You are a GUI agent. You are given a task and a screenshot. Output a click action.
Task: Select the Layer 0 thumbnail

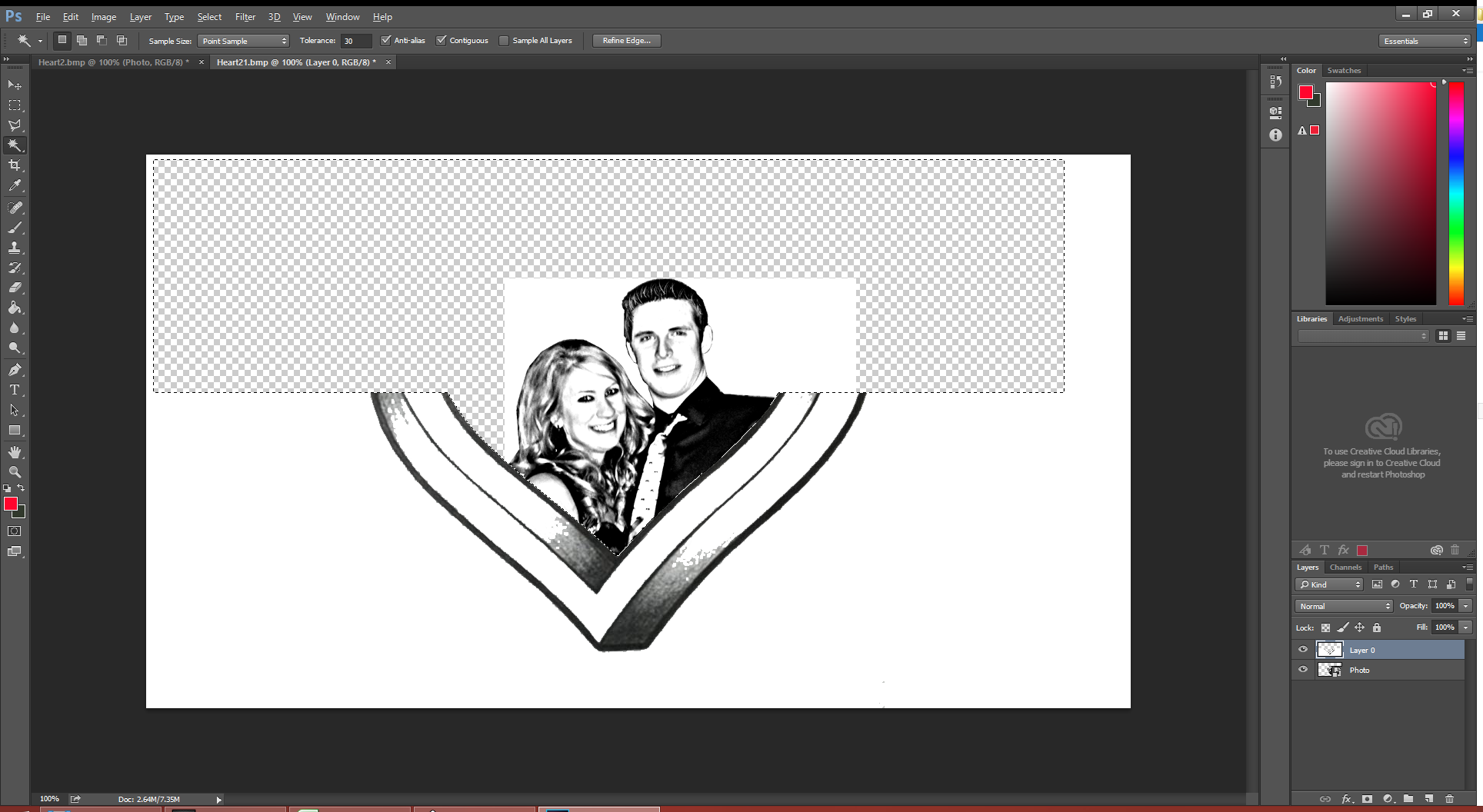pyautogui.click(x=1329, y=650)
